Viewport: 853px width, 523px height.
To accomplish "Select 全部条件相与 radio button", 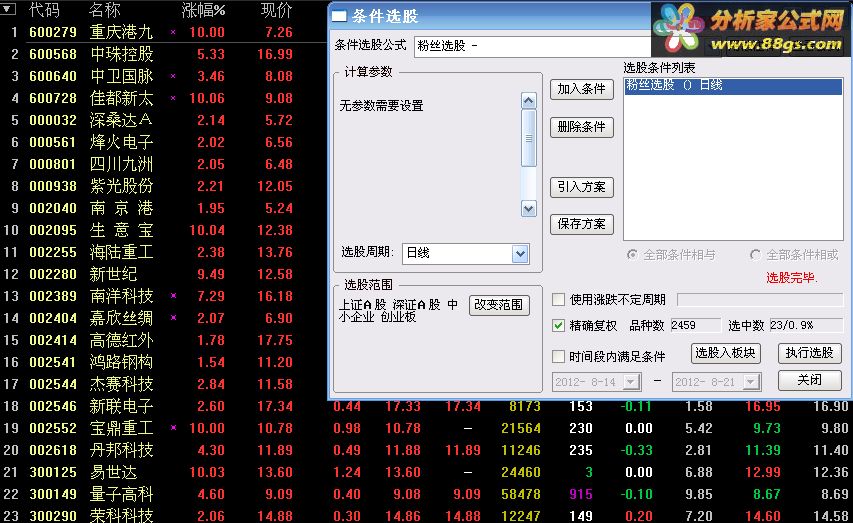I will pyautogui.click(x=632, y=255).
